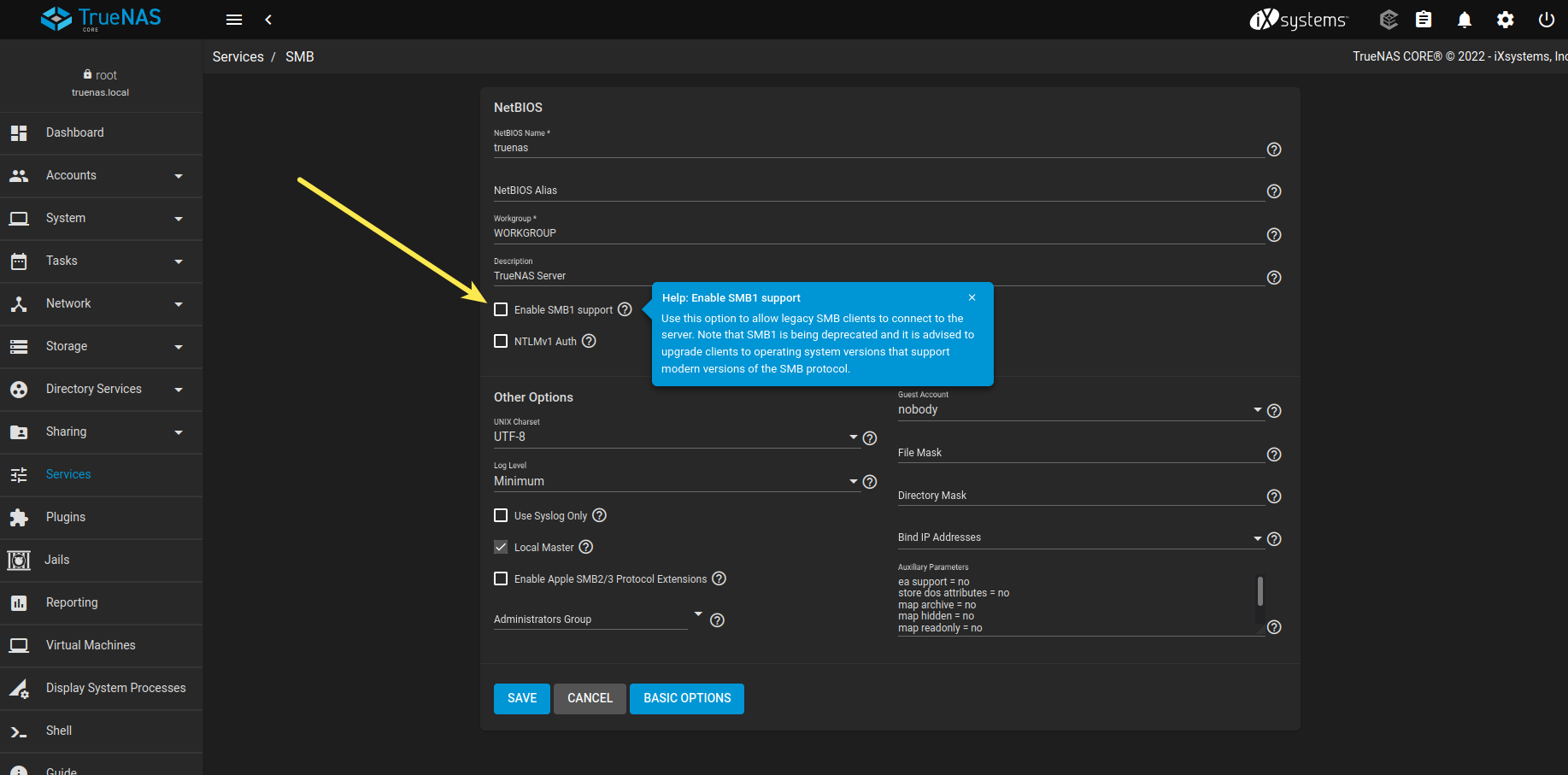1568x775 pixels.
Task: Expand the Storage menu
Action: coord(101,346)
